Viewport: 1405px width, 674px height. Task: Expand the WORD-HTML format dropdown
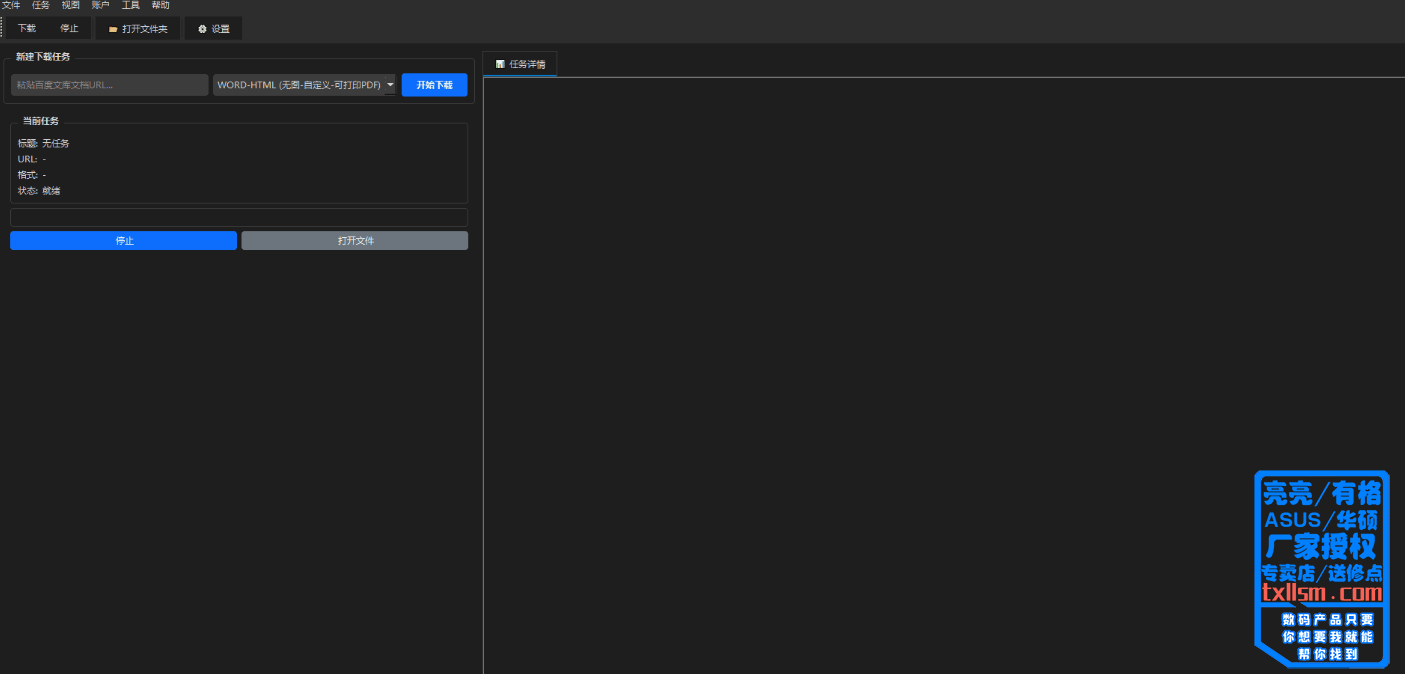point(298,85)
